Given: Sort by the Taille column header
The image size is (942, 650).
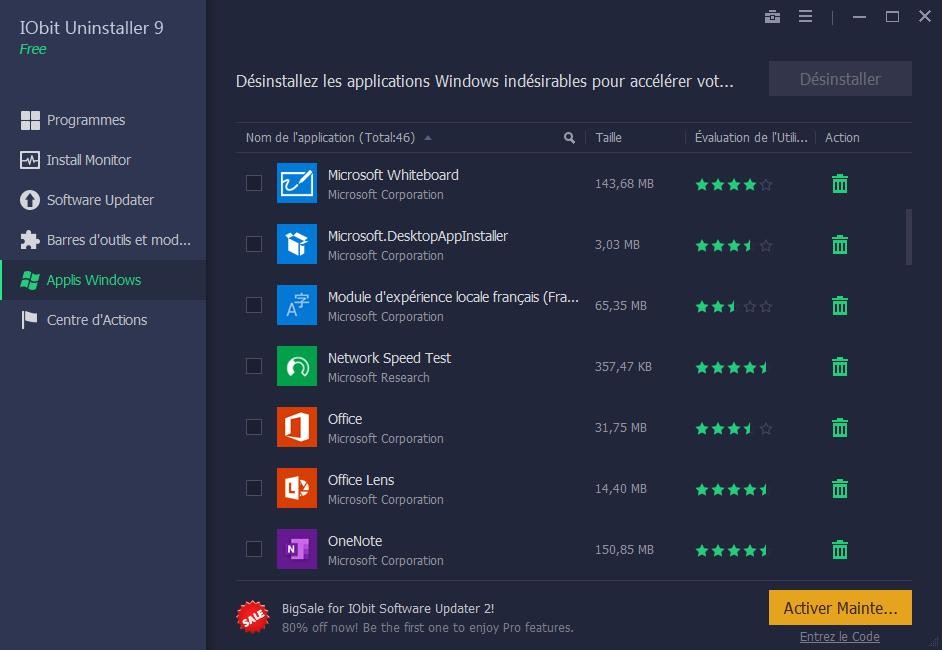Looking at the screenshot, I should pos(608,138).
